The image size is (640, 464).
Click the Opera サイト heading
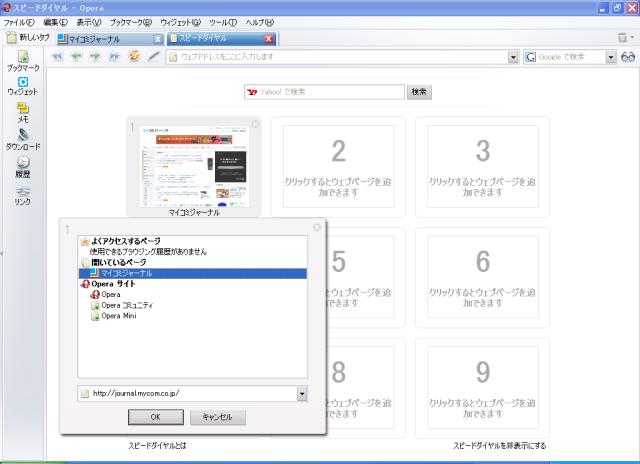coord(113,284)
